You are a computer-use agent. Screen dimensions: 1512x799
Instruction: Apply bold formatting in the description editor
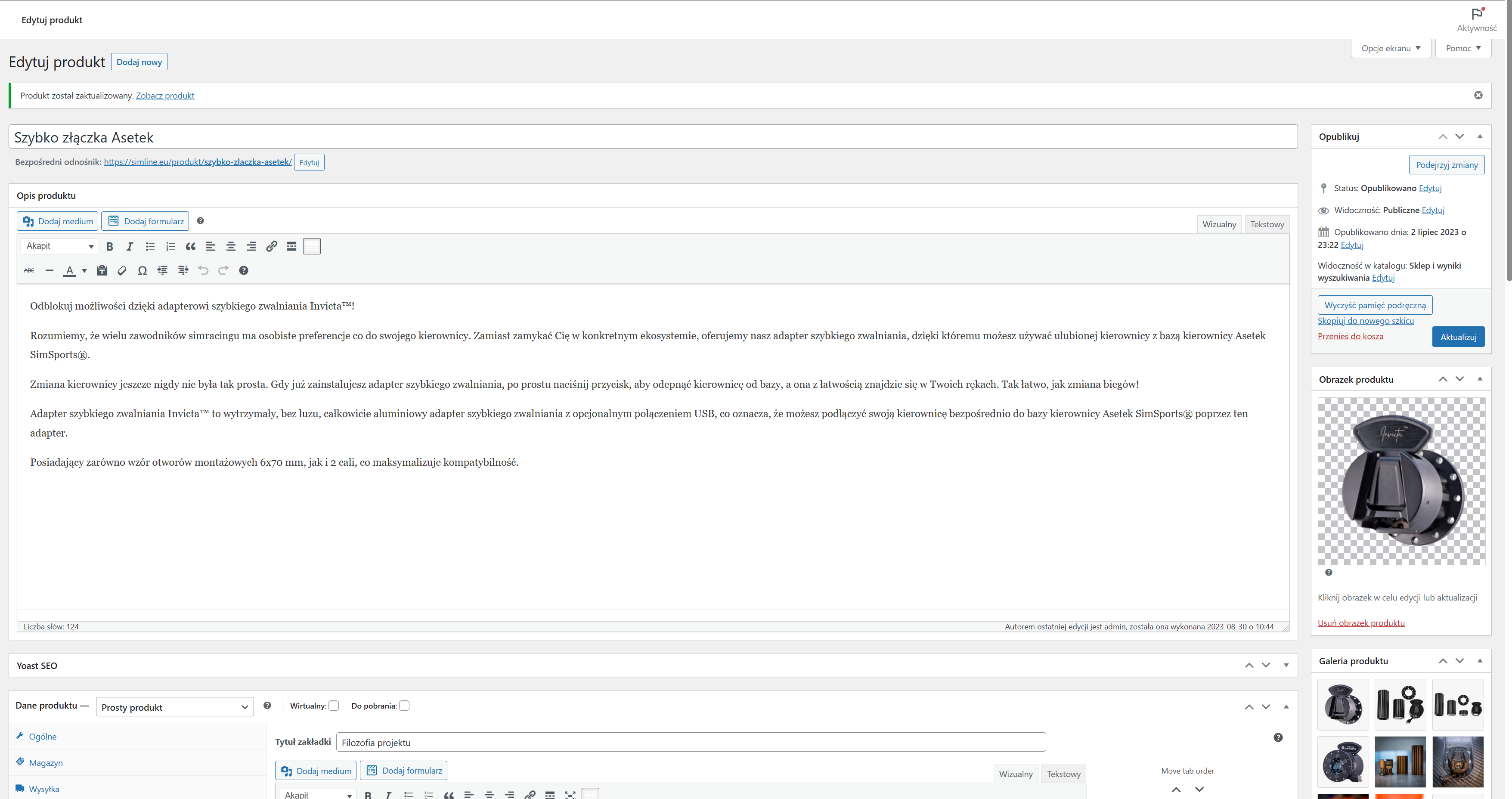coord(110,246)
